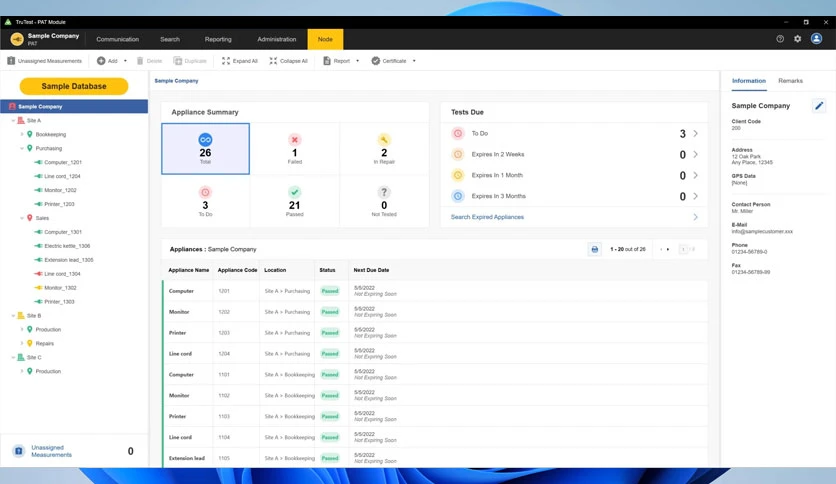Collapse the Purchasing tree node
The image size is (836, 484).
coord(22,148)
